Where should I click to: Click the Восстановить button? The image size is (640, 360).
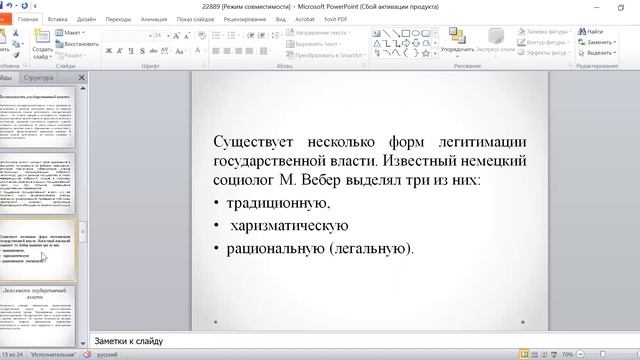click(77, 44)
